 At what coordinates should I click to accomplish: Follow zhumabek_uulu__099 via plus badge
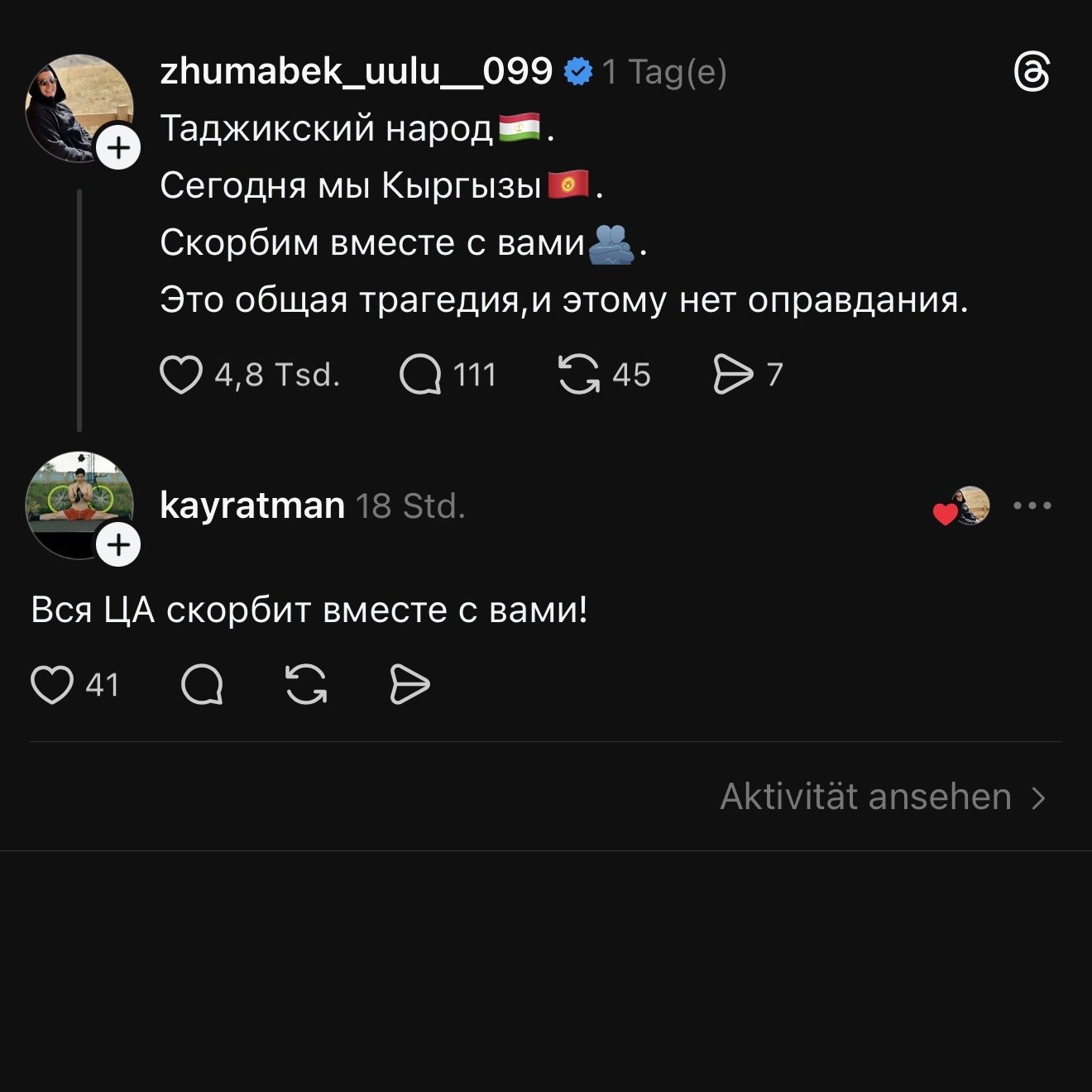click(119, 148)
